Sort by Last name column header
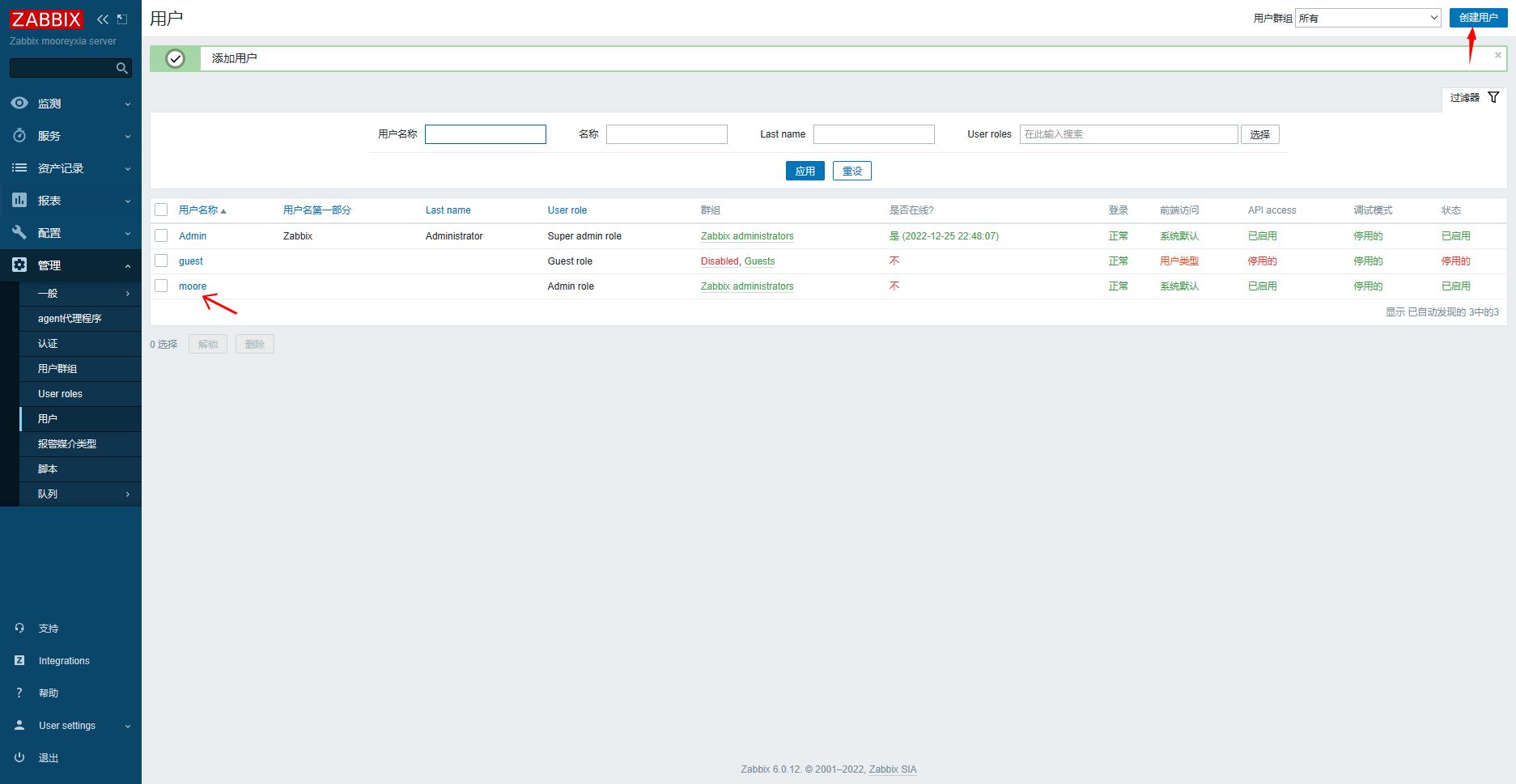This screenshot has width=1516, height=784. [448, 210]
